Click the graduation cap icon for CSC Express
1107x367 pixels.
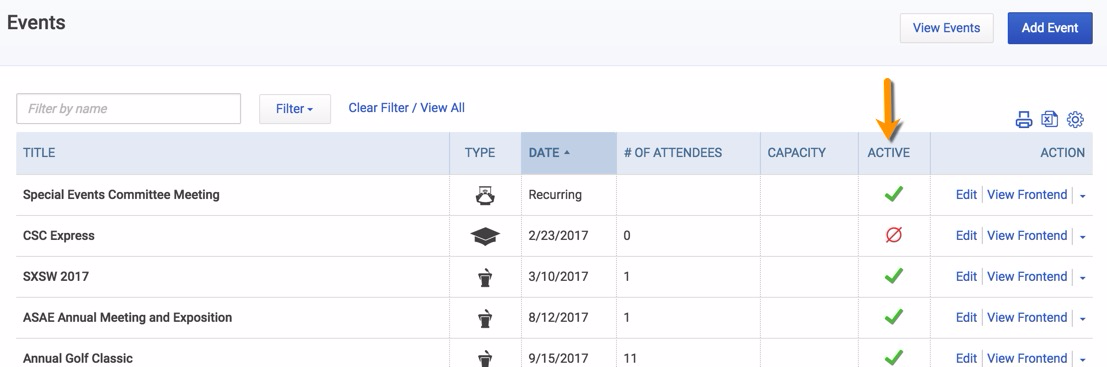[485, 236]
